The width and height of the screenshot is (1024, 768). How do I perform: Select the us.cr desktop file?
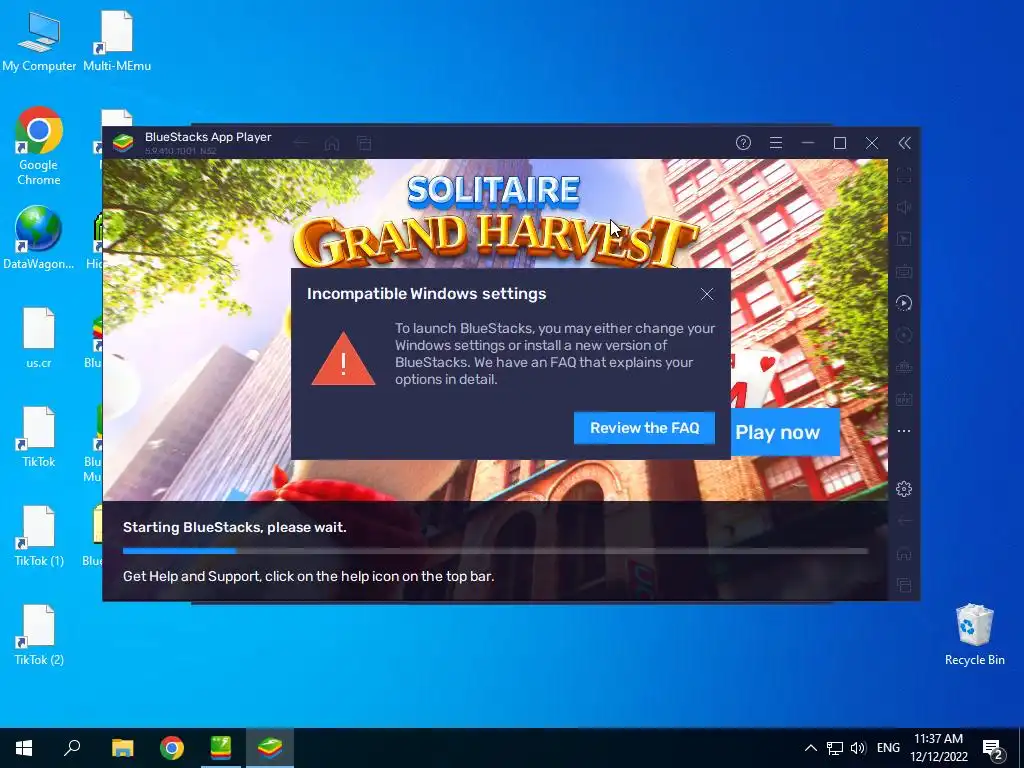[x=39, y=338]
